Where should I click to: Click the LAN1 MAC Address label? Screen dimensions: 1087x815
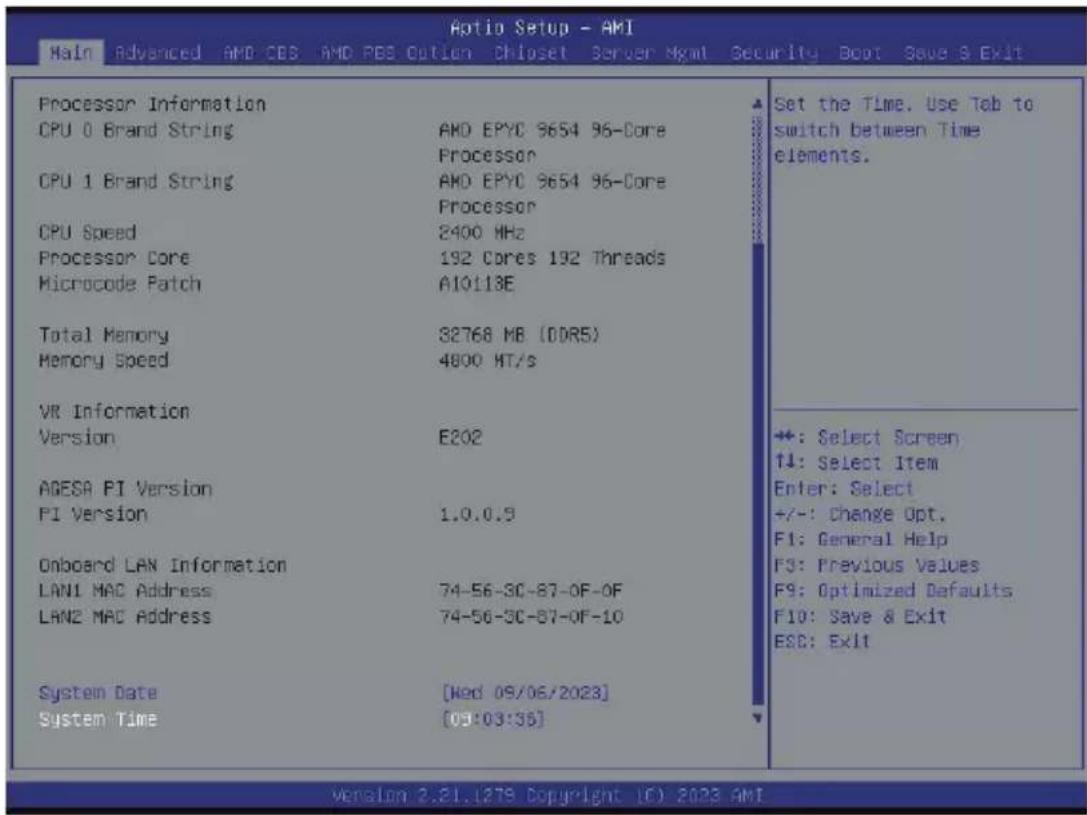point(125,591)
